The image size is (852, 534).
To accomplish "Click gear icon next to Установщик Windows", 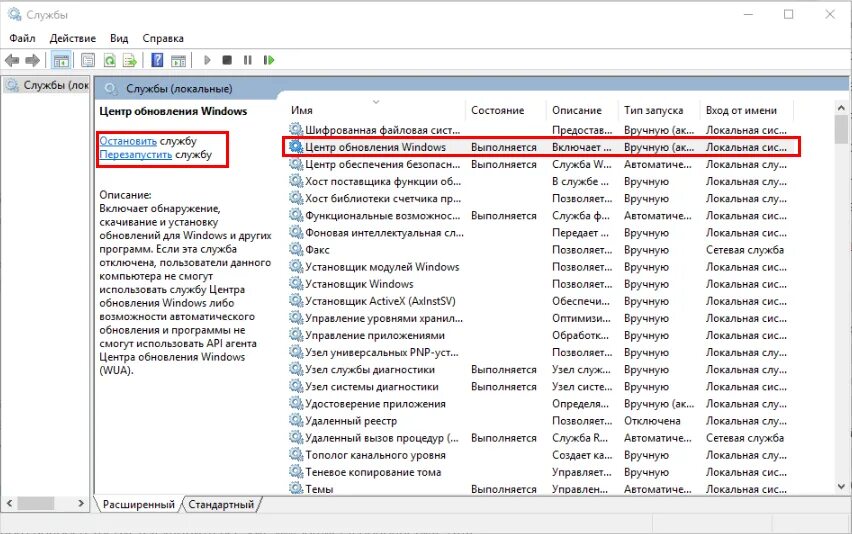I will click(296, 284).
